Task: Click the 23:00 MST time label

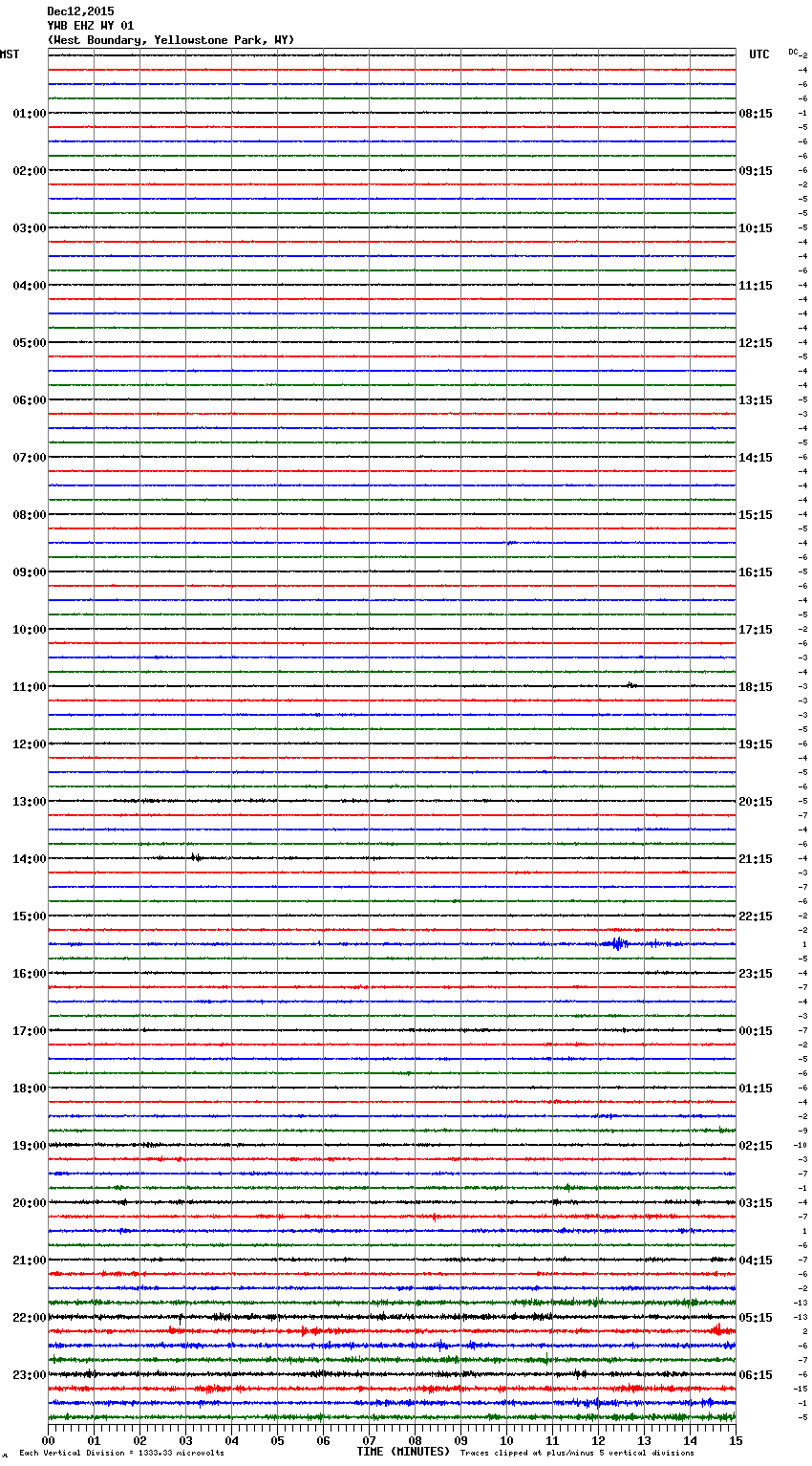Action: point(30,1375)
